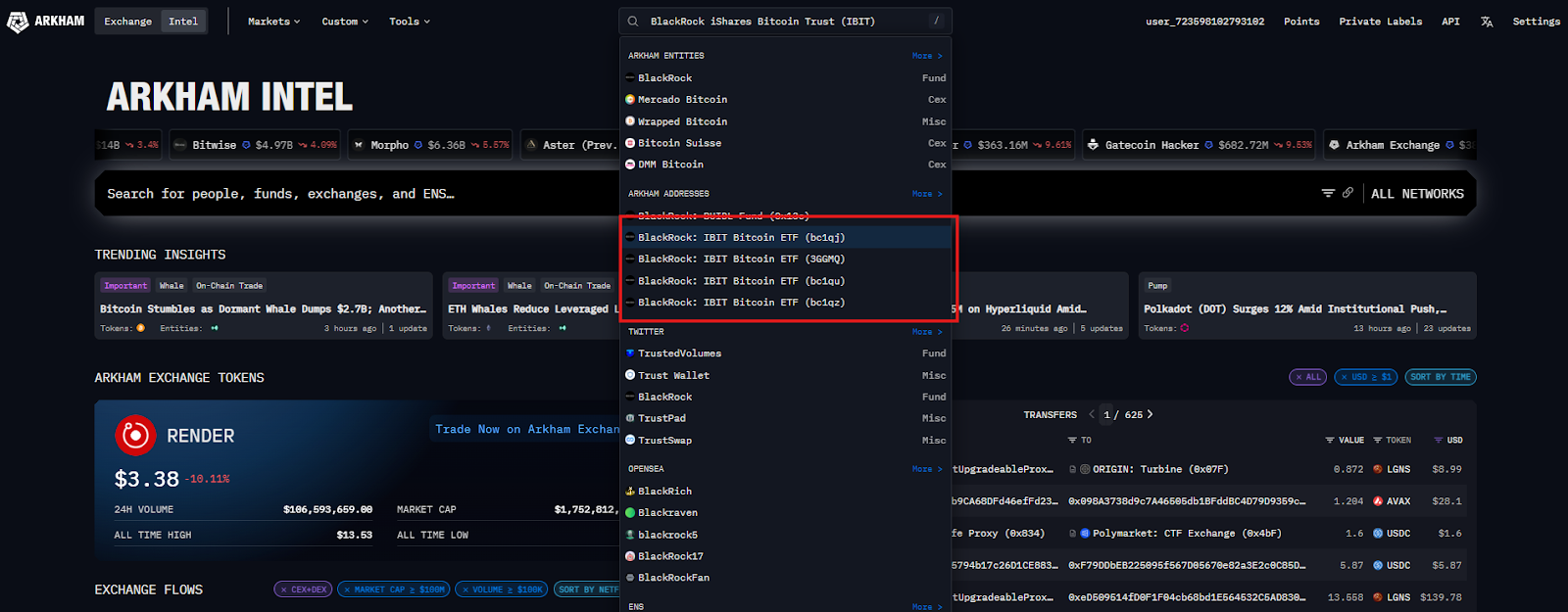Click the Polymarket CTF Exchange icon

click(x=1085, y=534)
